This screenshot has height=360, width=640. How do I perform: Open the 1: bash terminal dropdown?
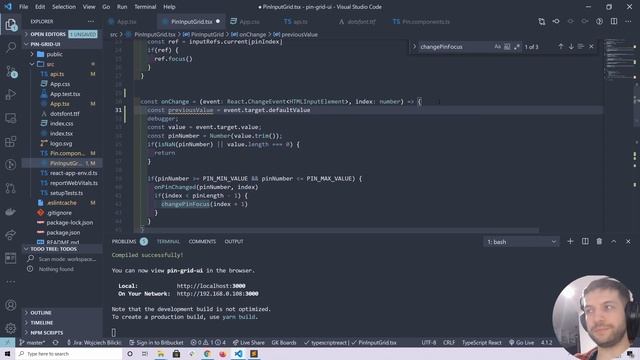click(x=521, y=242)
